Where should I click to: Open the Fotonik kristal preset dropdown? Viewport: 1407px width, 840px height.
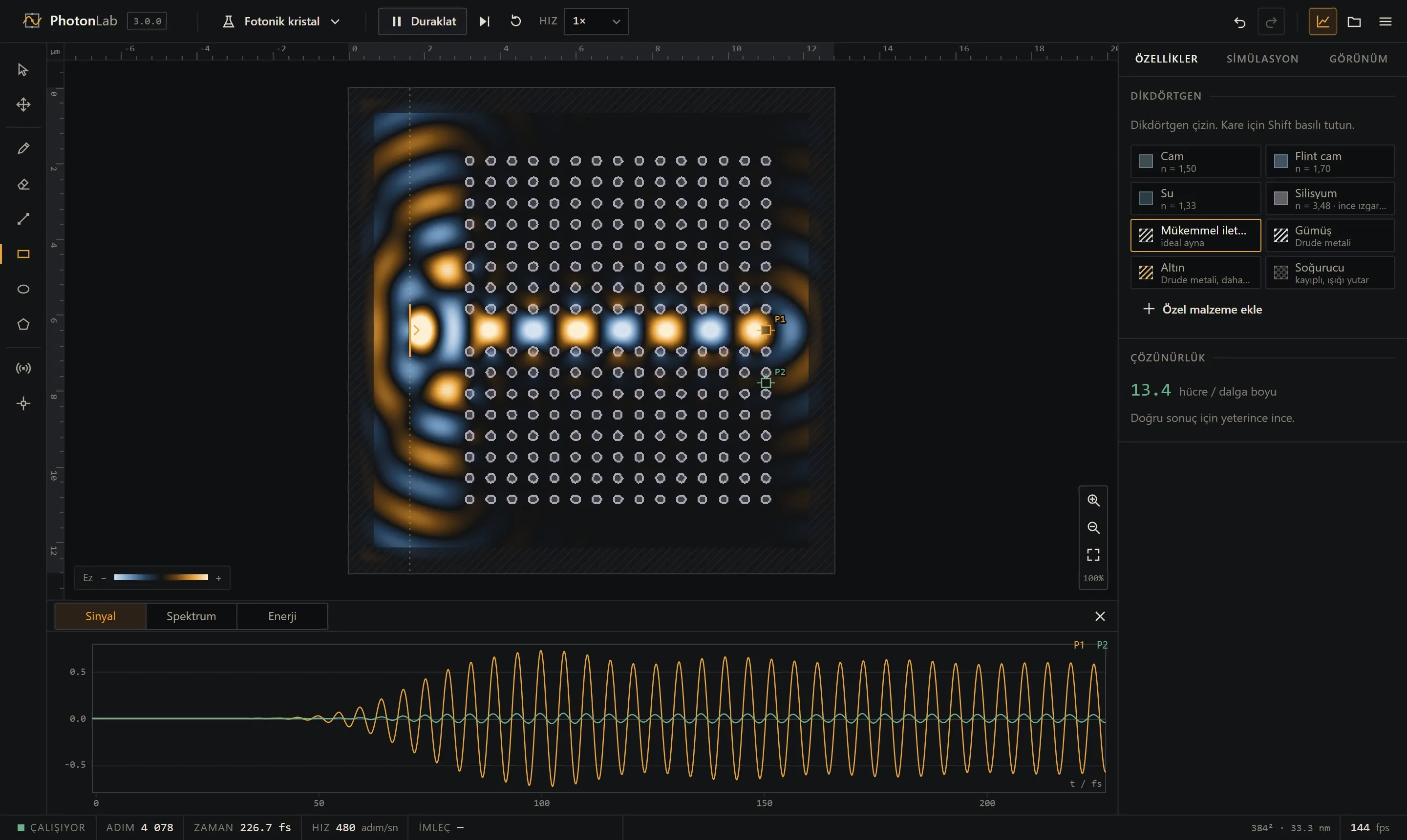281,21
